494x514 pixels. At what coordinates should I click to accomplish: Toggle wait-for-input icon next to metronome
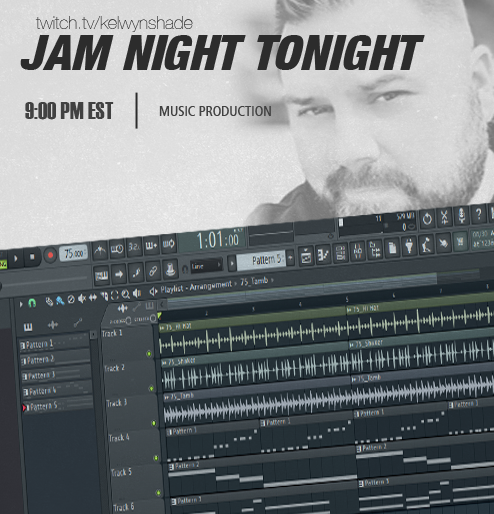[x=117, y=249]
